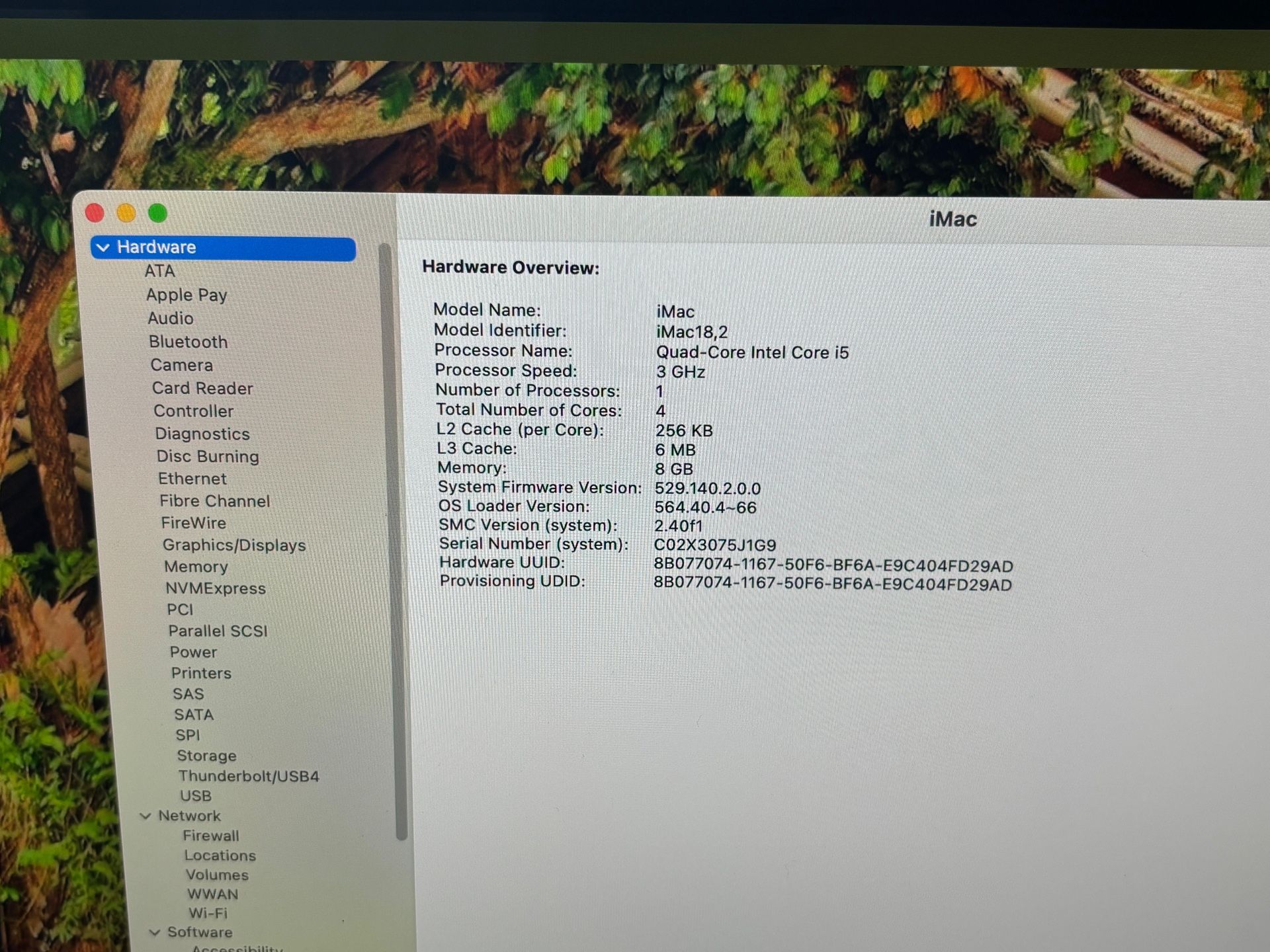The width and height of the screenshot is (1270, 952).
Task: Select PCI in the hardware list
Action: [180, 610]
